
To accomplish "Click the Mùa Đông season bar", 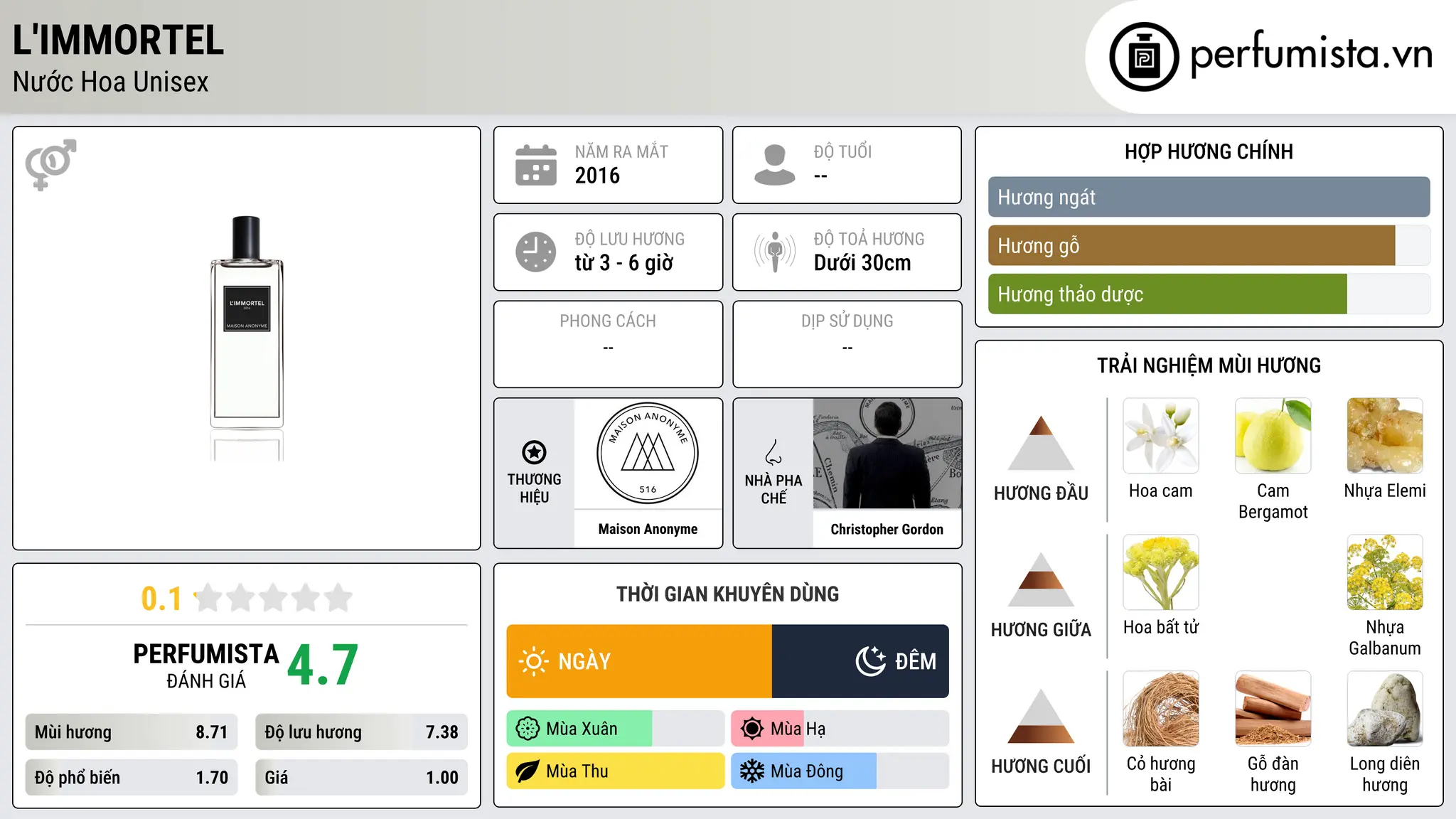I will (840, 771).
